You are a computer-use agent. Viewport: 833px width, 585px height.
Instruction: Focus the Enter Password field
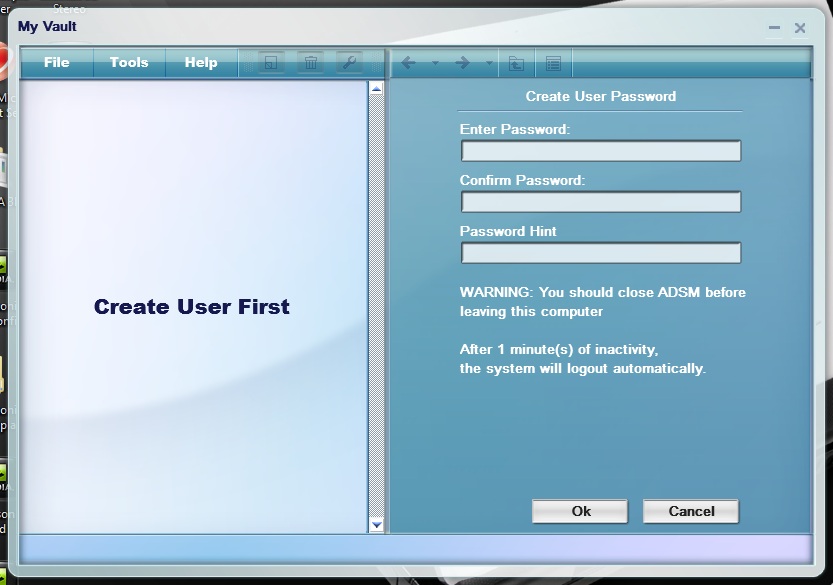click(600, 151)
